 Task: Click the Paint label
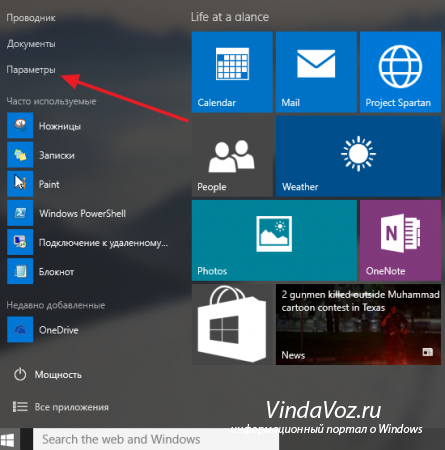[x=49, y=184]
